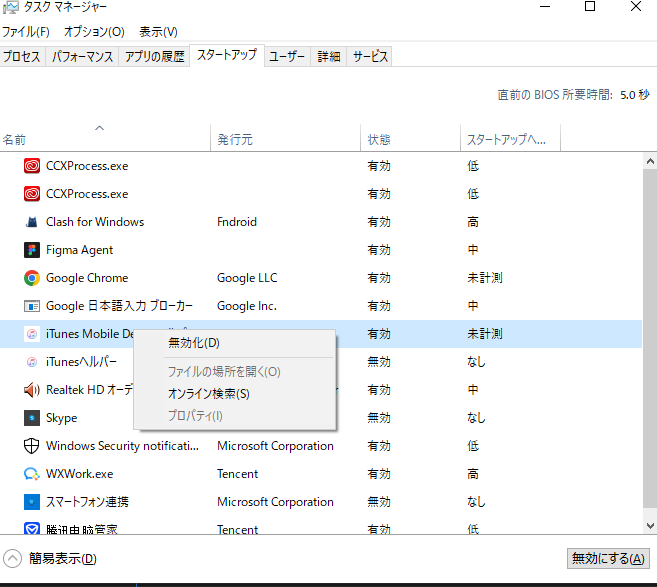This screenshot has height=587, width=657.
Task: Click the 直前の BIOS 所要時間 label
Action: (555, 95)
